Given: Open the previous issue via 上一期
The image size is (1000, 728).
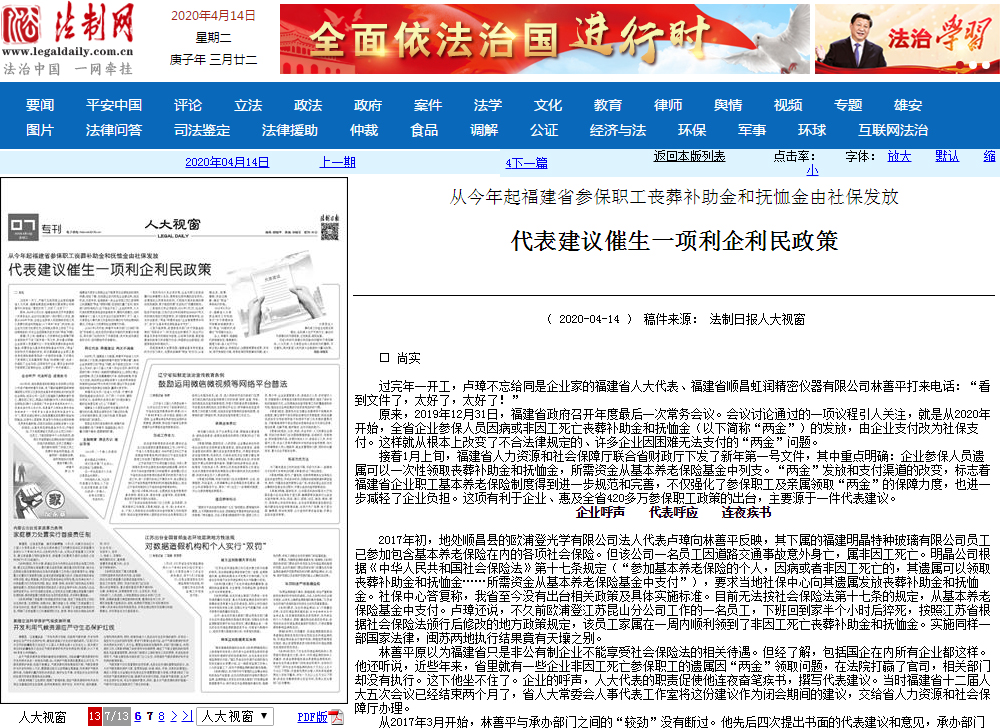Looking at the screenshot, I should (x=338, y=163).
